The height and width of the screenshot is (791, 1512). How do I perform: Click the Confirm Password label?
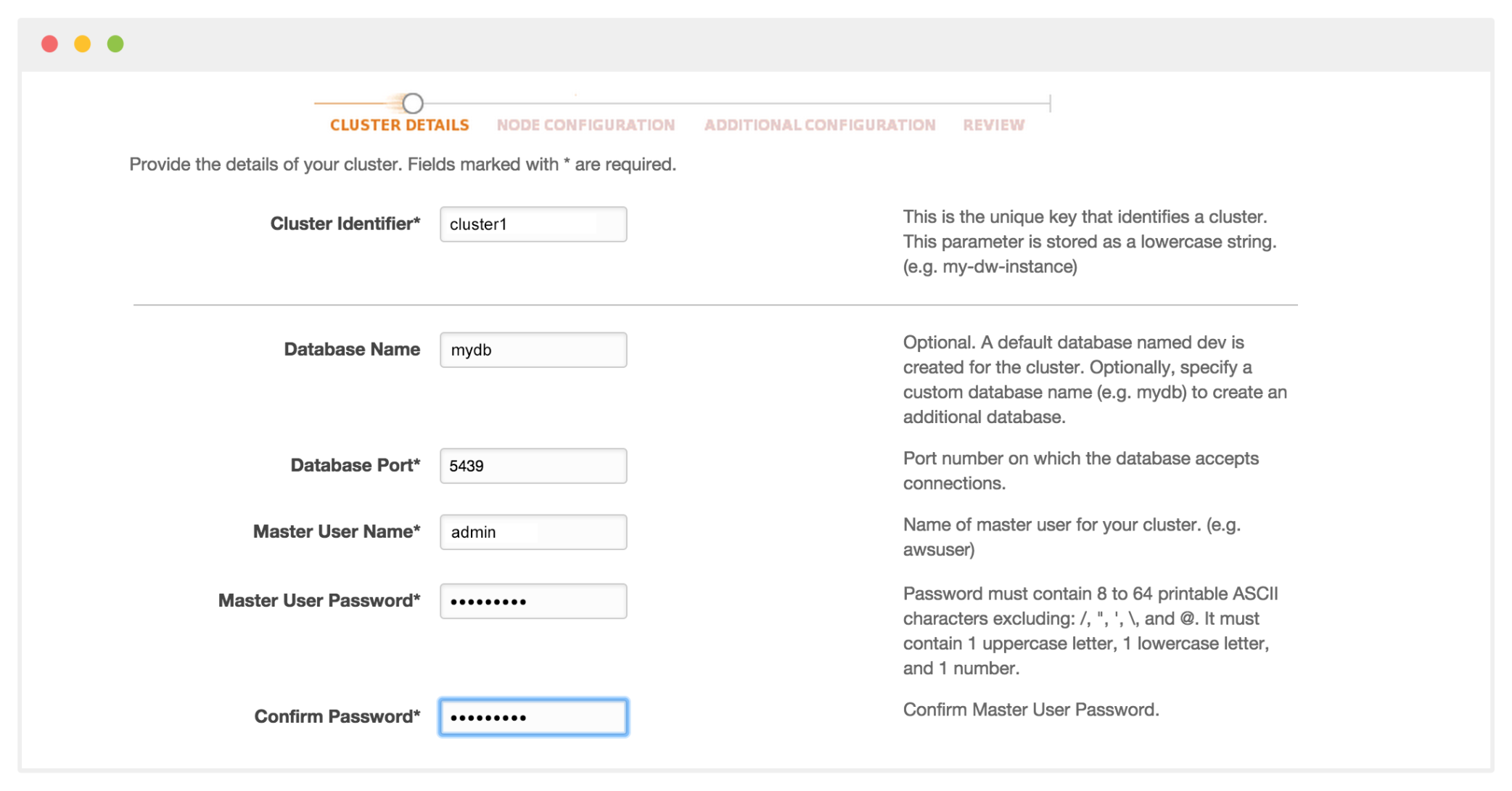click(x=337, y=716)
